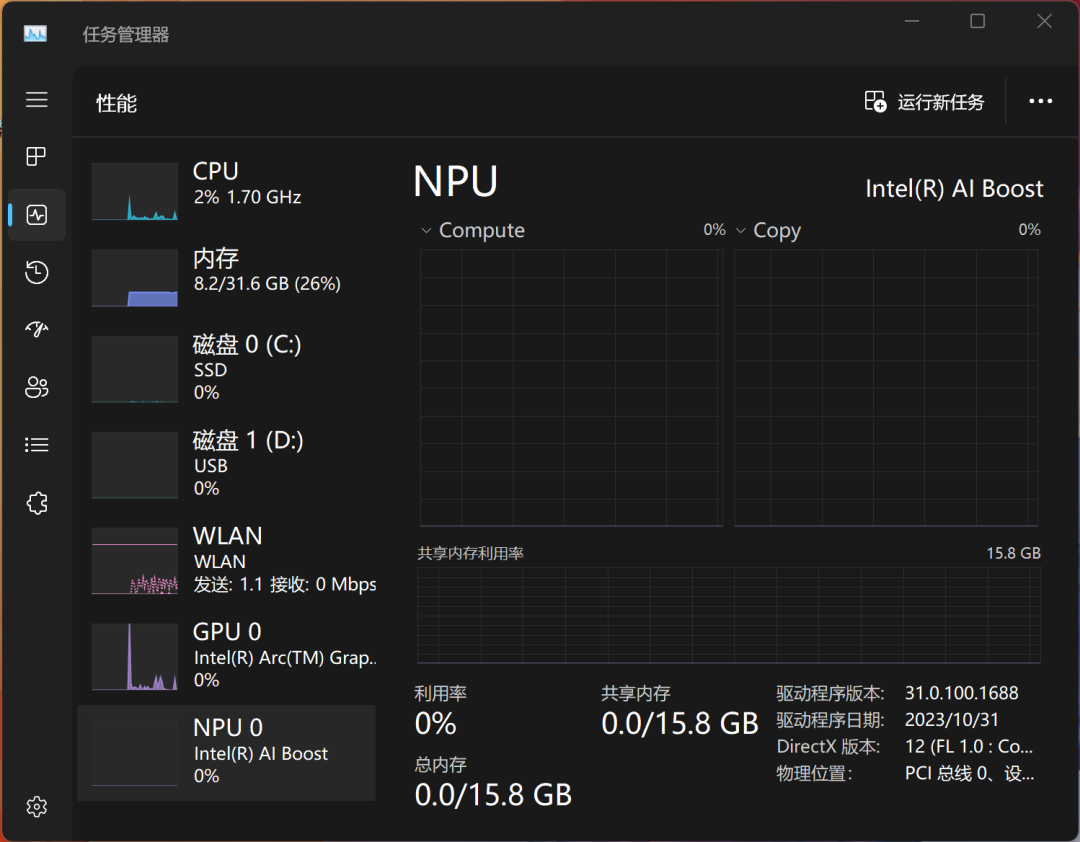Click the memory usage thumbnail graph
This screenshot has height=842, width=1080.
click(134, 278)
